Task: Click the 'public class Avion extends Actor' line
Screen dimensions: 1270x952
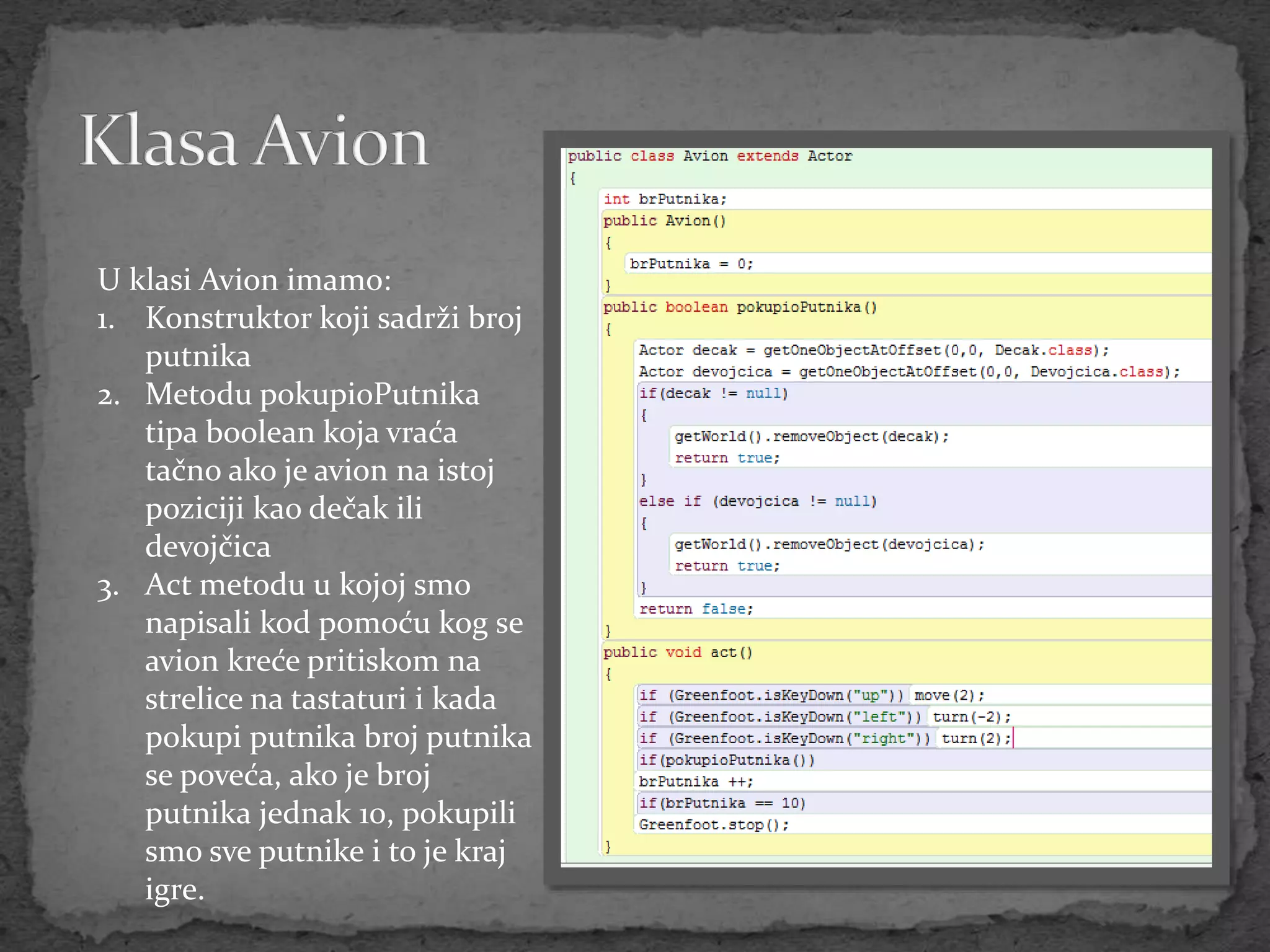Action: [x=709, y=156]
